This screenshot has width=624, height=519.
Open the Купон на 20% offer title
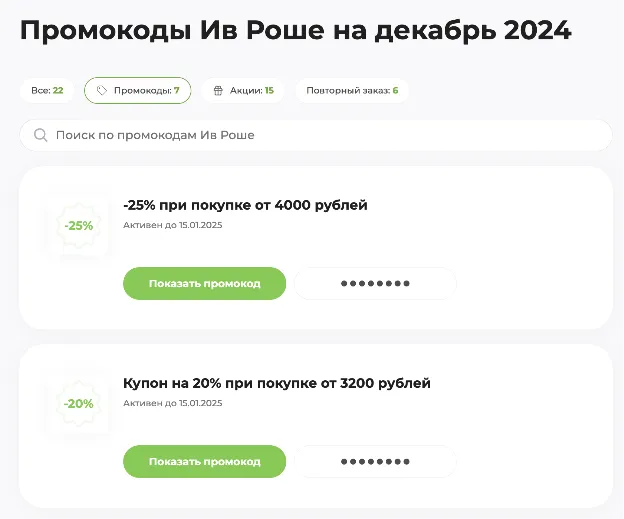tap(277, 383)
